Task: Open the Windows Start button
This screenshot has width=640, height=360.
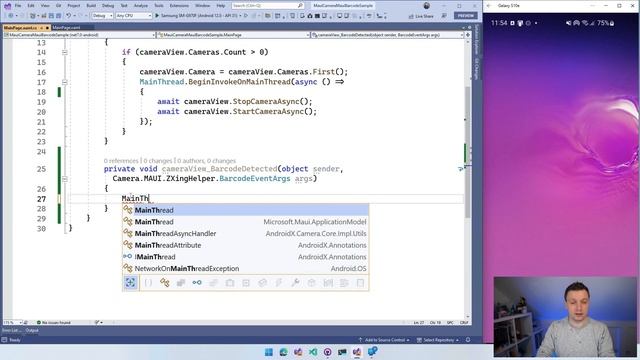Action: (269, 352)
